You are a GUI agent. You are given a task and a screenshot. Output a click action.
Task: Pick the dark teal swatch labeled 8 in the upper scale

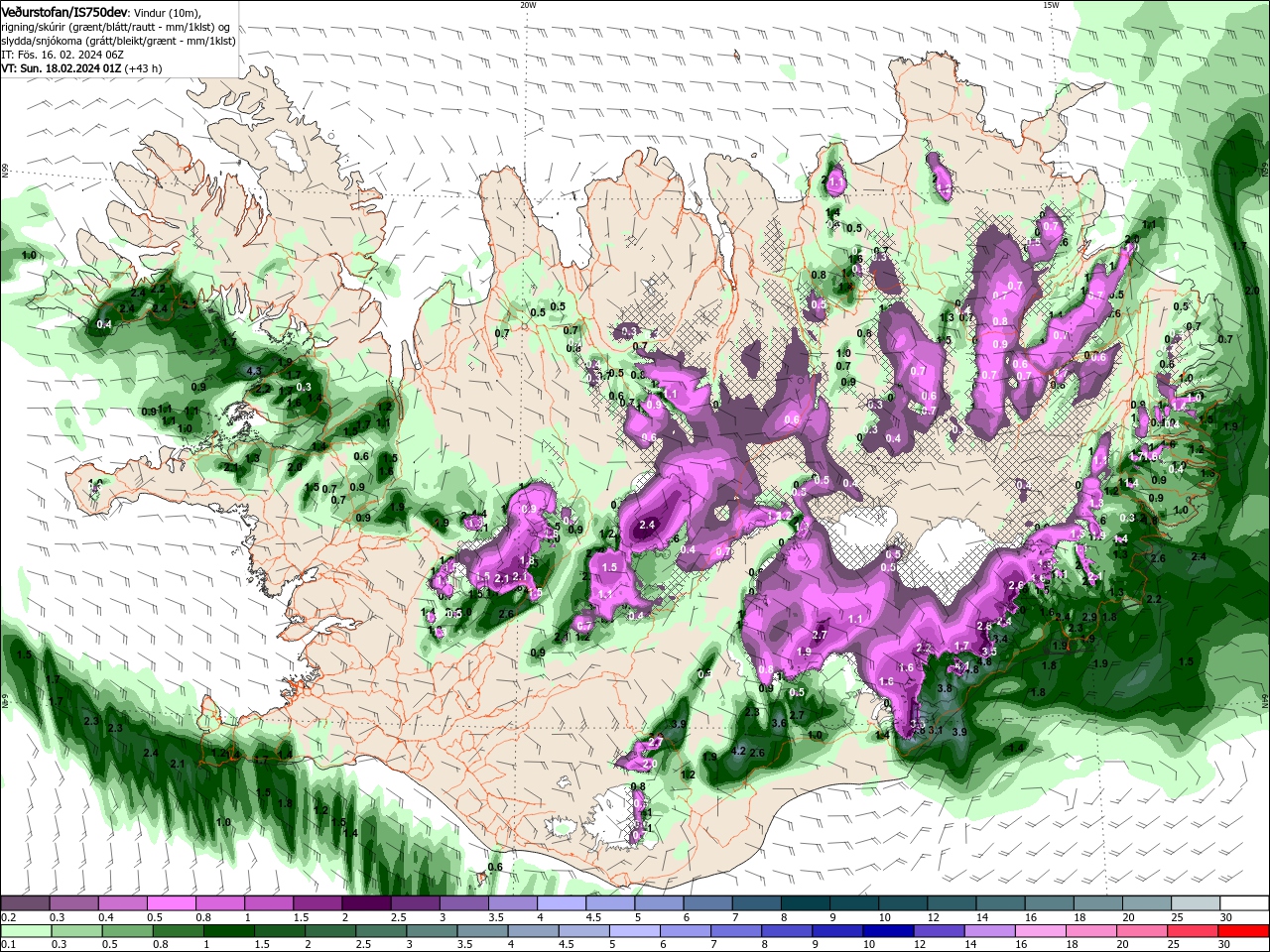[804, 903]
